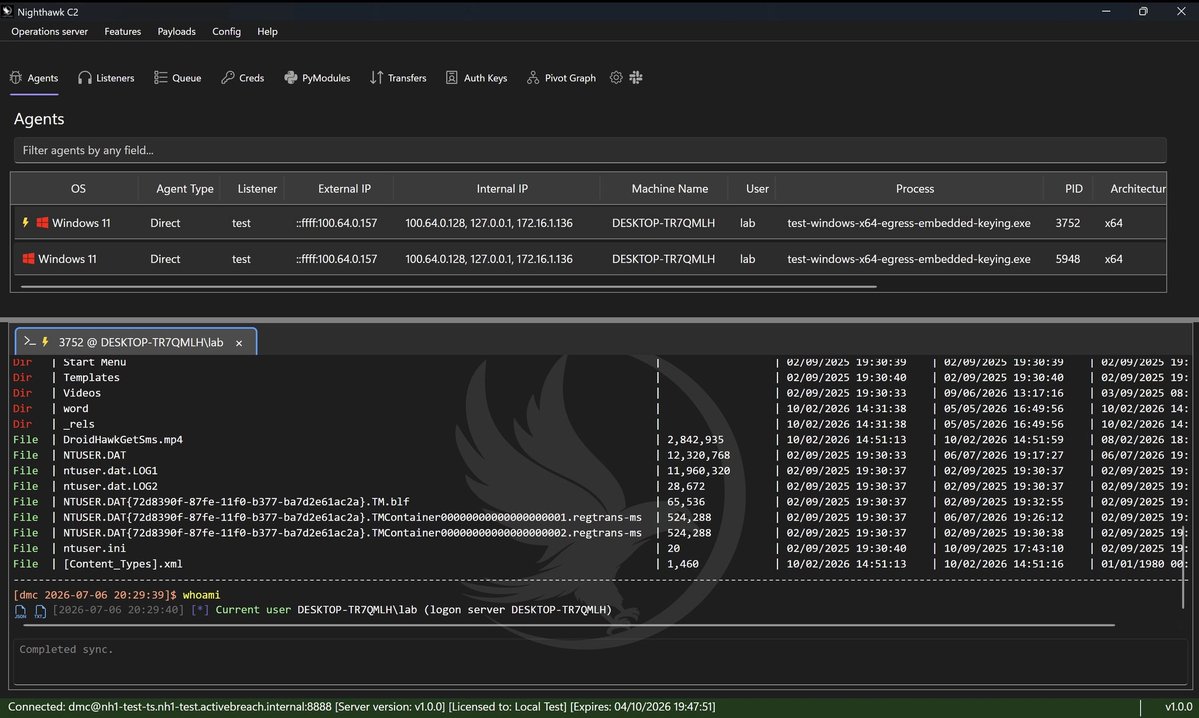
Task: Click ntuser.dat.LOG1 file entry
Action: tap(110, 470)
